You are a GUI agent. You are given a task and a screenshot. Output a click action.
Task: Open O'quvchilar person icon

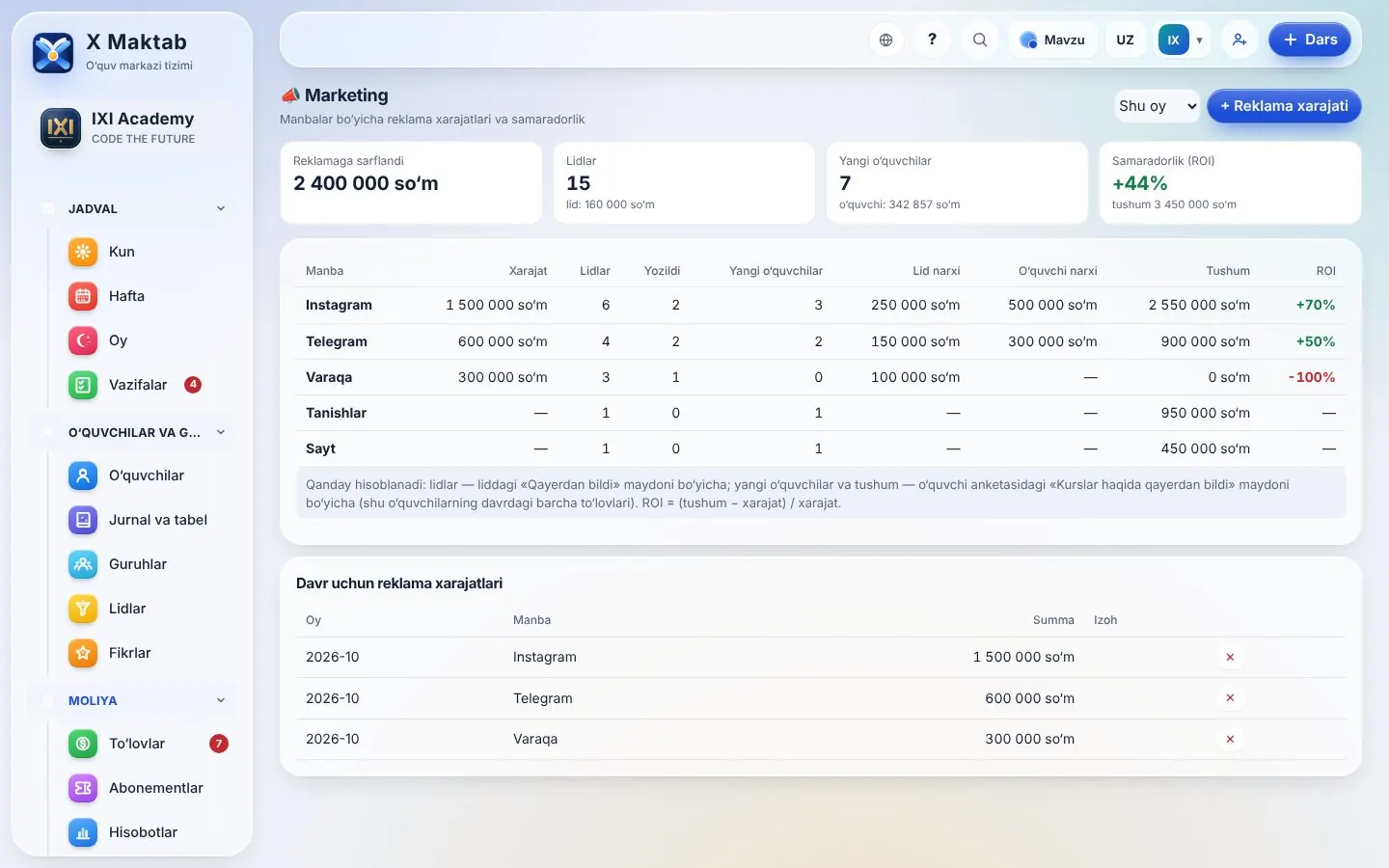click(x=83, y=475)
